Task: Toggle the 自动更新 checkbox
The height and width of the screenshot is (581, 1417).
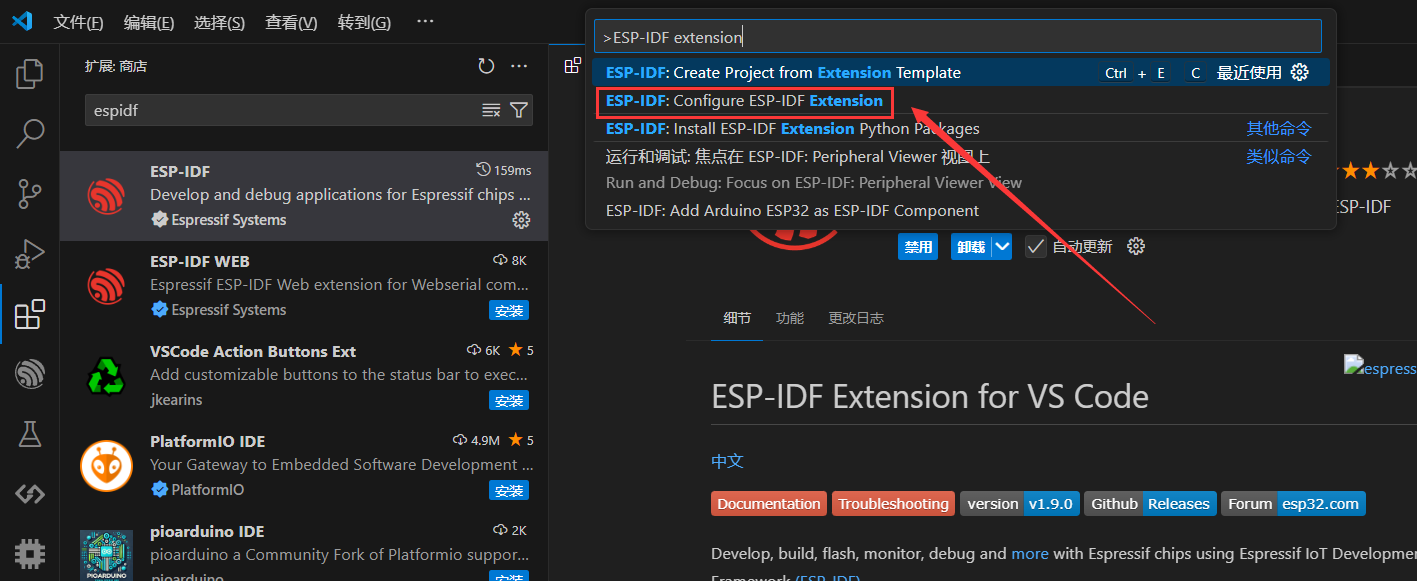Action: click(1036, 246)
